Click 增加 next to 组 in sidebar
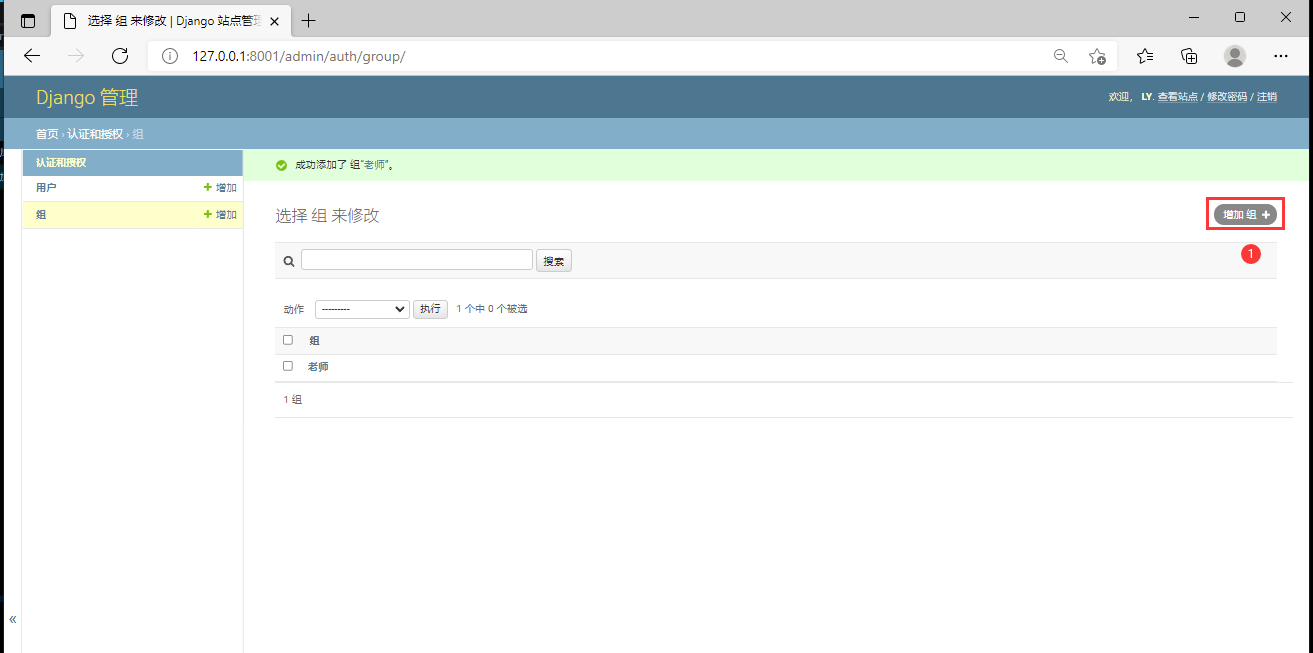 tap(220, 215)
